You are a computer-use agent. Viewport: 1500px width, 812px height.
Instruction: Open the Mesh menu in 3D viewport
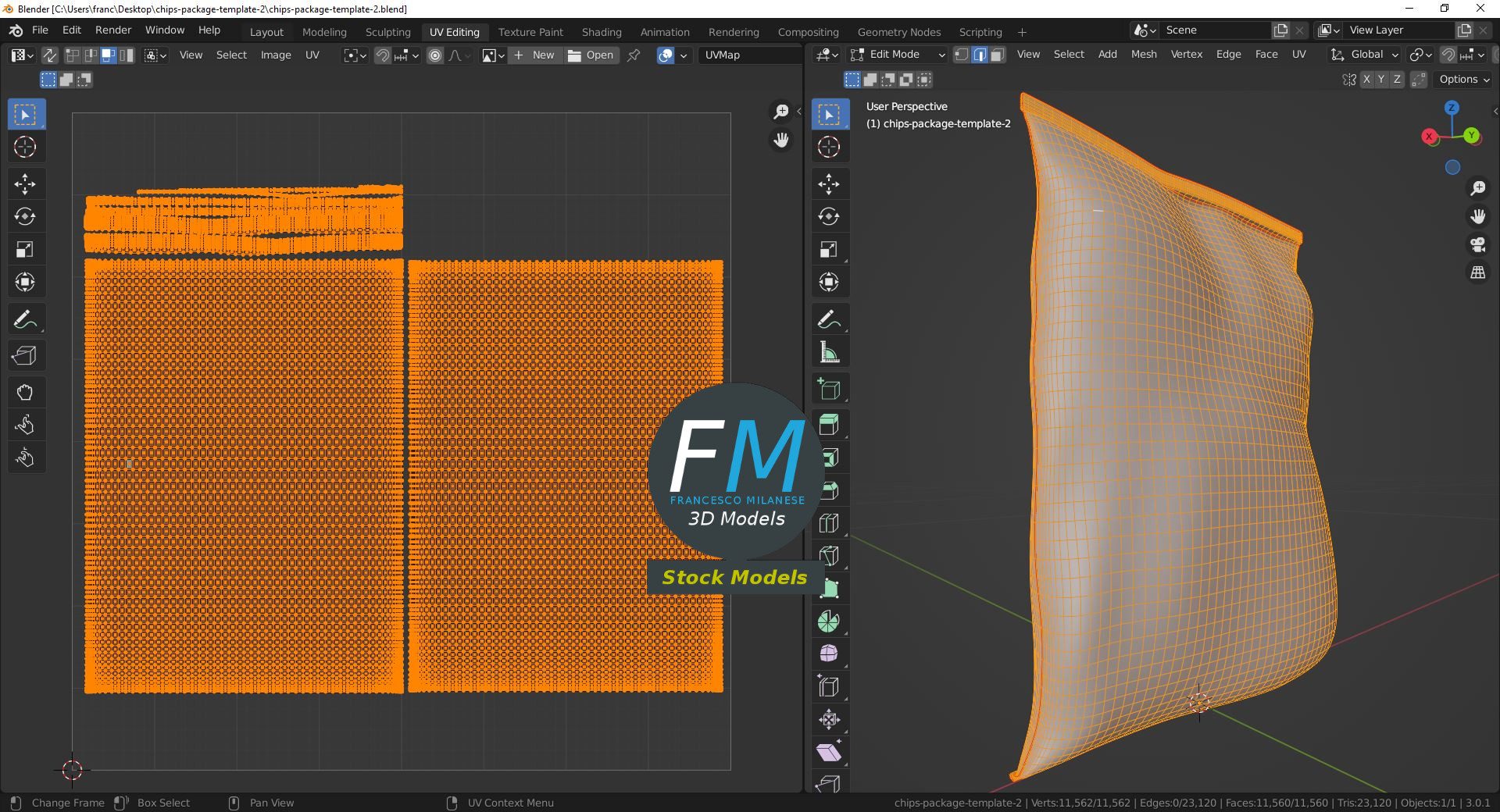[x=1144, y=55]
